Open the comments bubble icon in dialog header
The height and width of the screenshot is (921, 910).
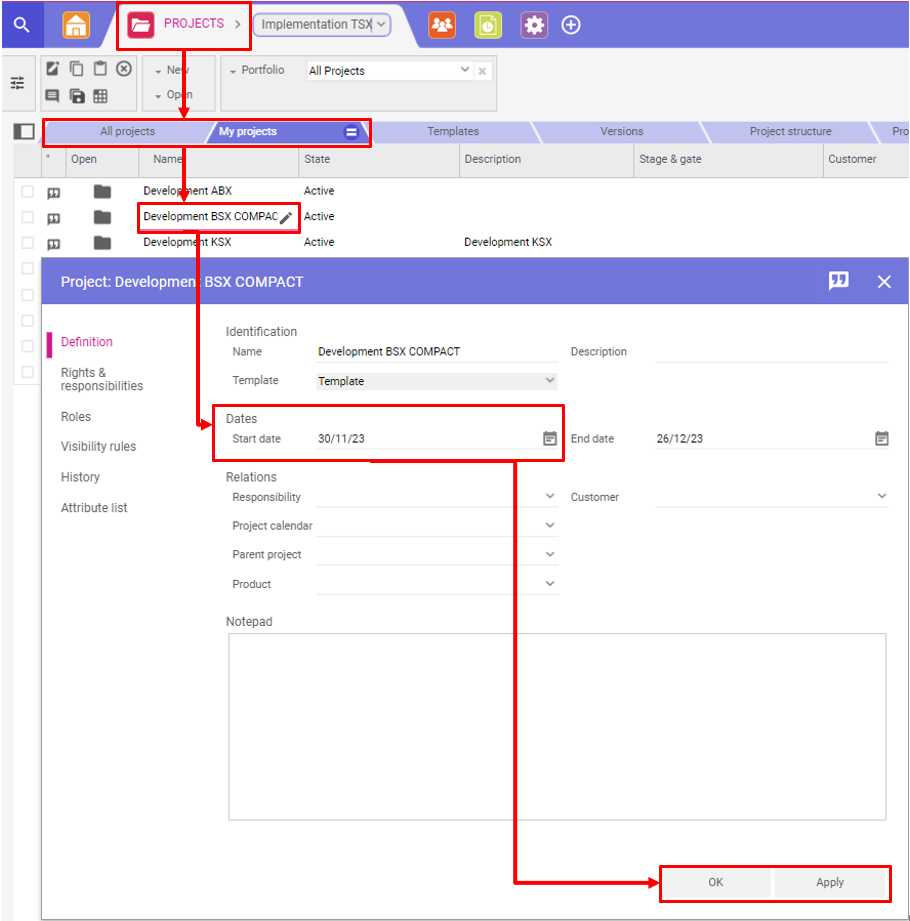[x=838, y=281]
